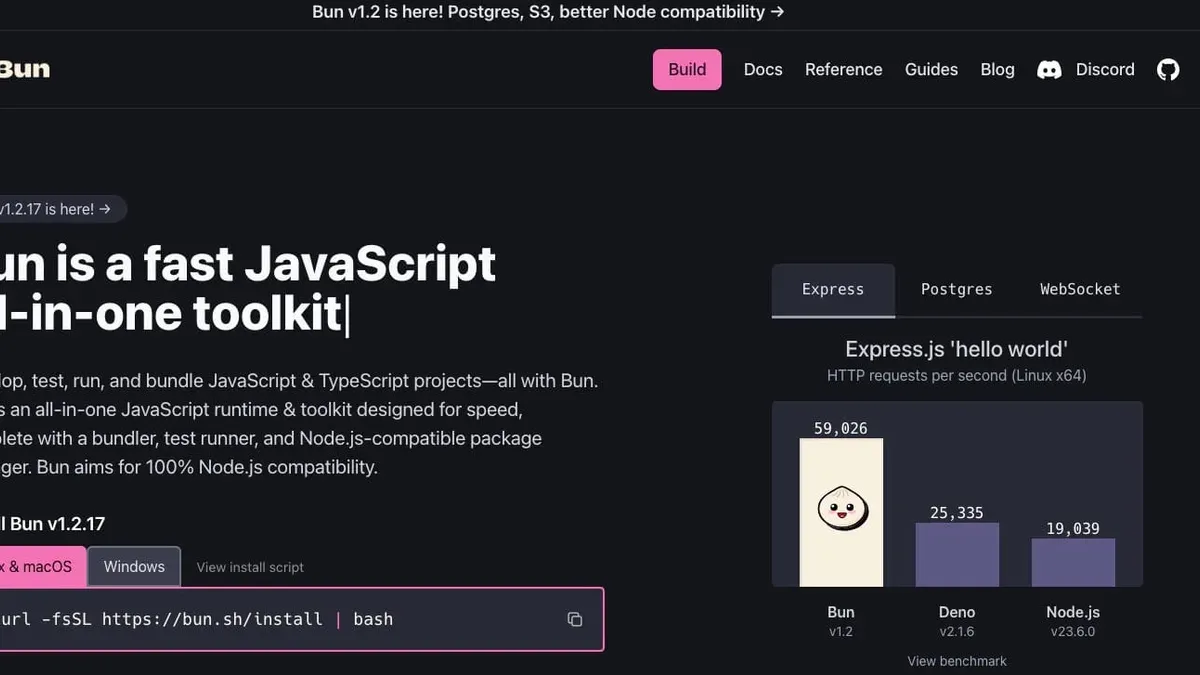This screenshot has height=675, width=1200.
Task: Open the Discord text link
Action: click(1105, 69)
